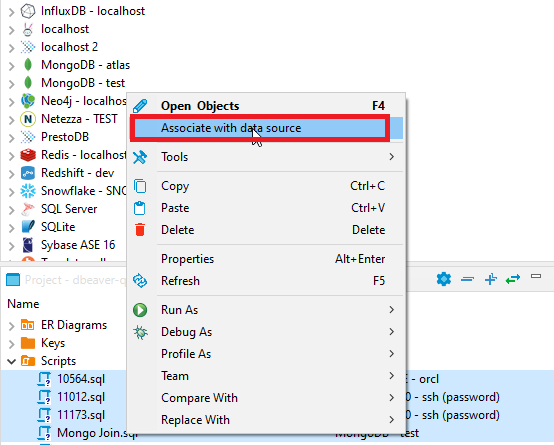Expand all with the plus icon
The image size is (554, 445).
(x=491, y=279)
